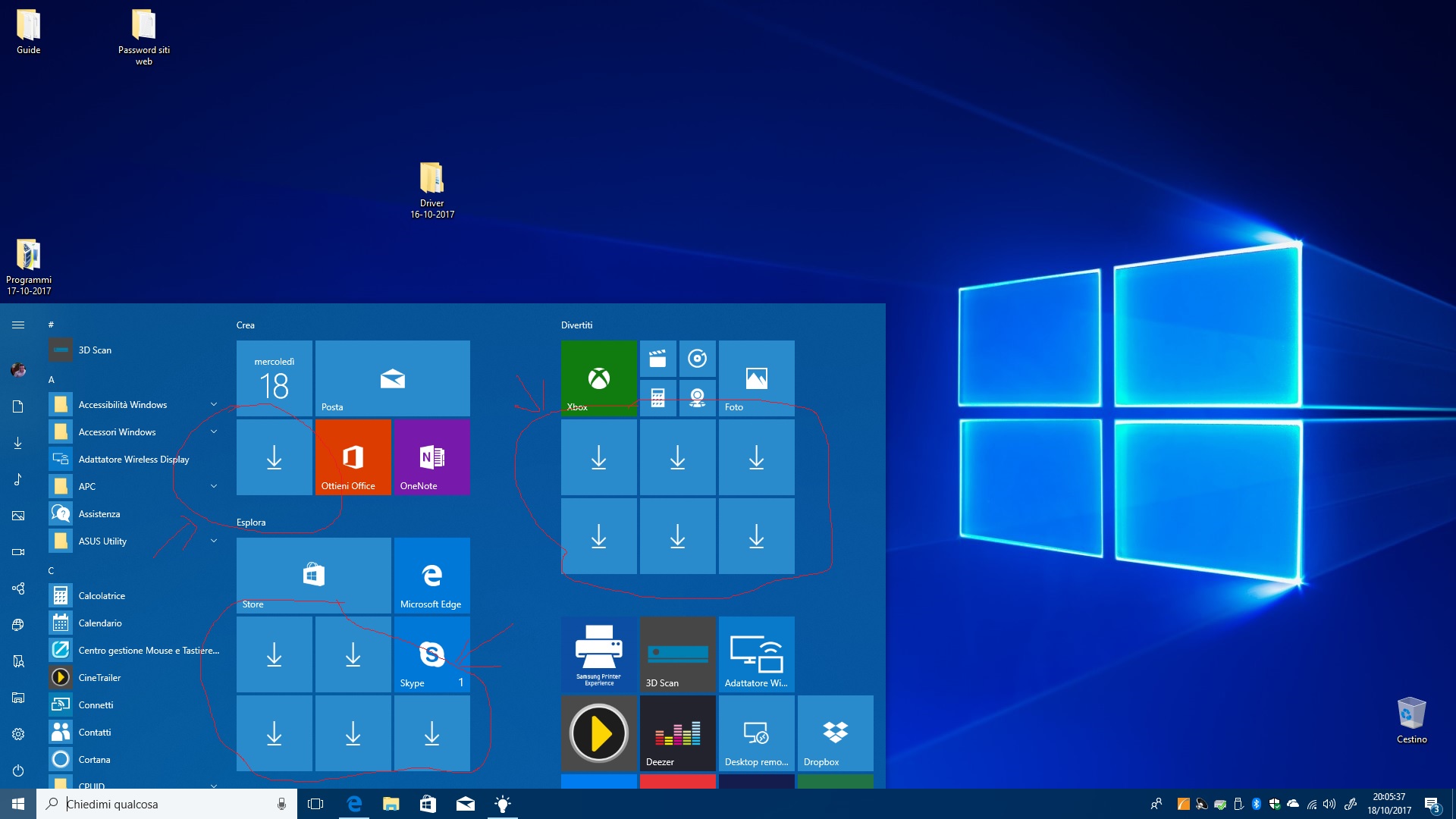Open Task View on the taskbar

(315, 804)
